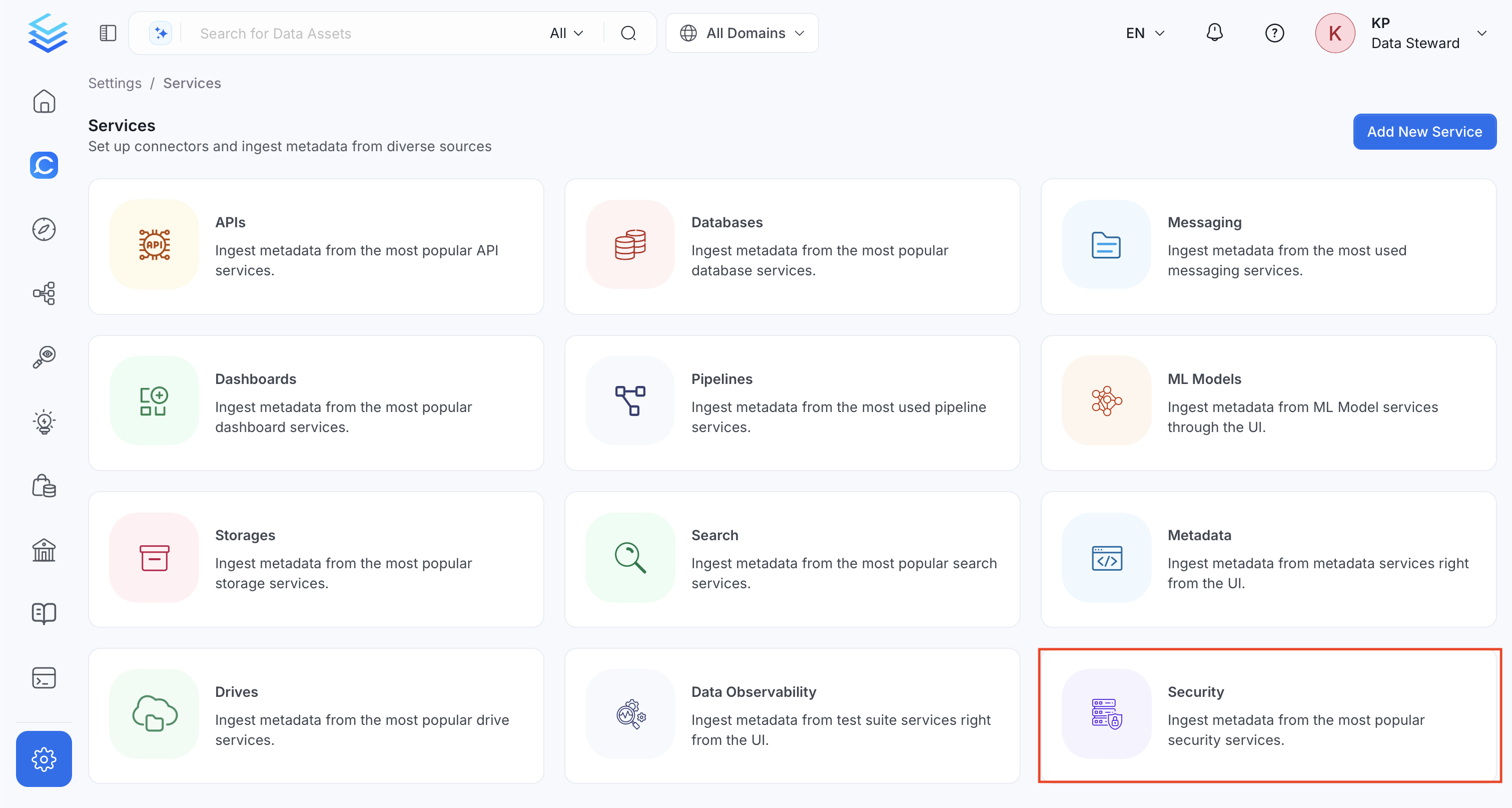Open the Data Observability service card
This screenshot has height=808, width=1512.
793,716
